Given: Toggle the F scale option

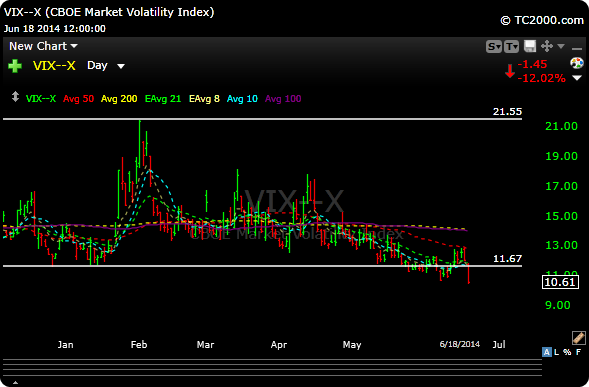Looking at the screenshot, I should tap(578, 352).
